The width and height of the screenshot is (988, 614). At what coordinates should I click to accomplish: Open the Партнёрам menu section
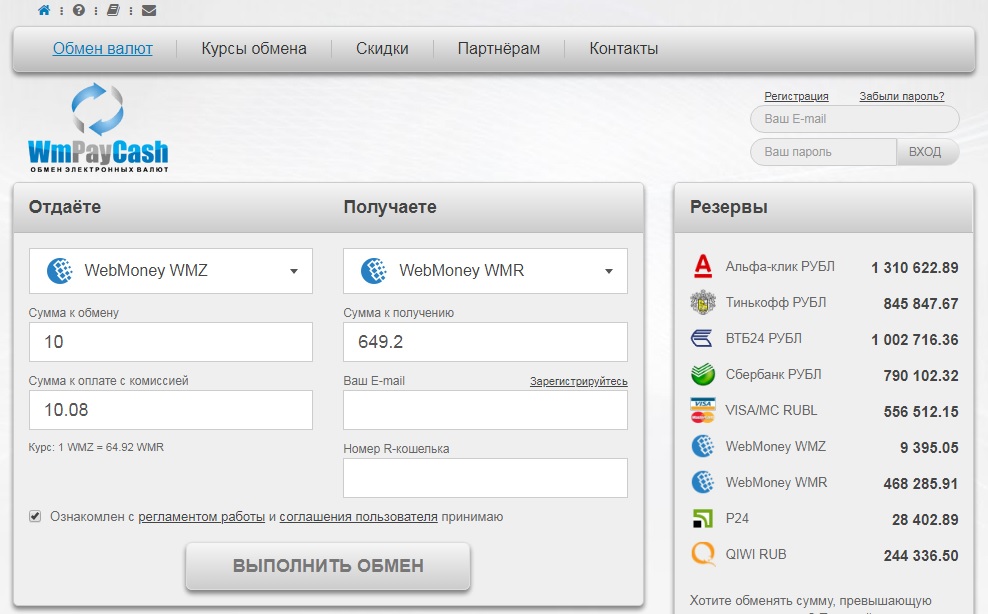[x=498, y=49]
